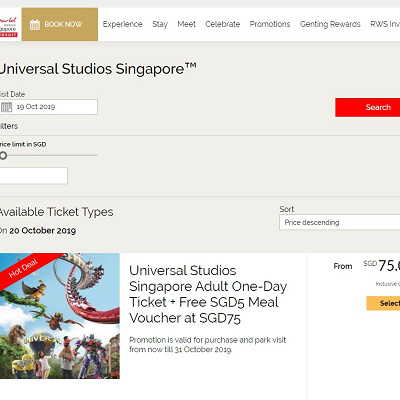Open the Celebrate menu
This screenshot has width=400, height=400.
click(x=222, y=24)
